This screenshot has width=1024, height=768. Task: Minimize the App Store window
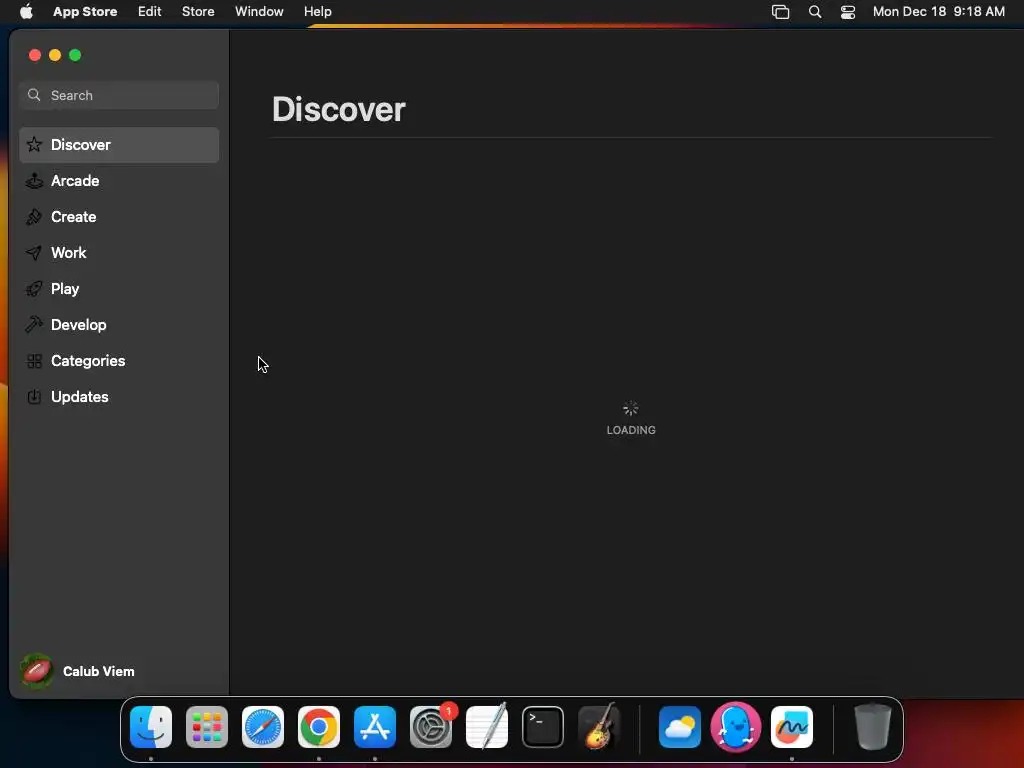(x=56, y=56)
